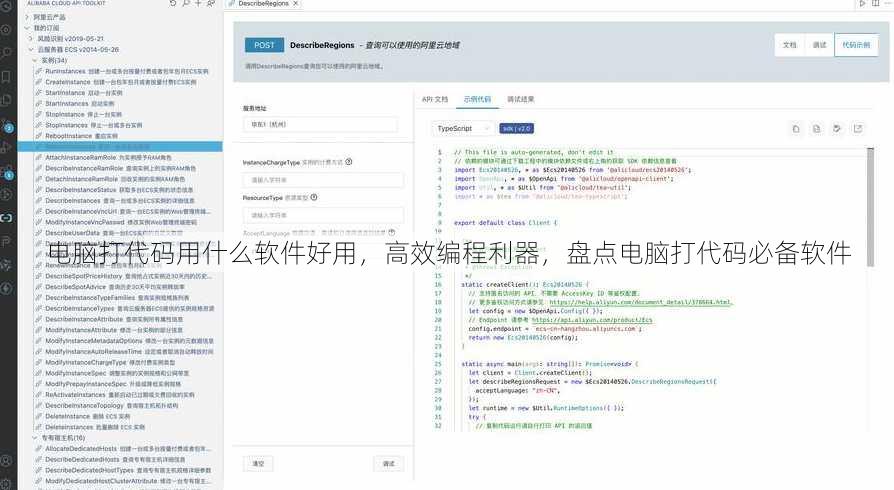This screenshot has height=490, width=894.
Task: Switch to the 调试结果 tab
Action: (521, 99)
